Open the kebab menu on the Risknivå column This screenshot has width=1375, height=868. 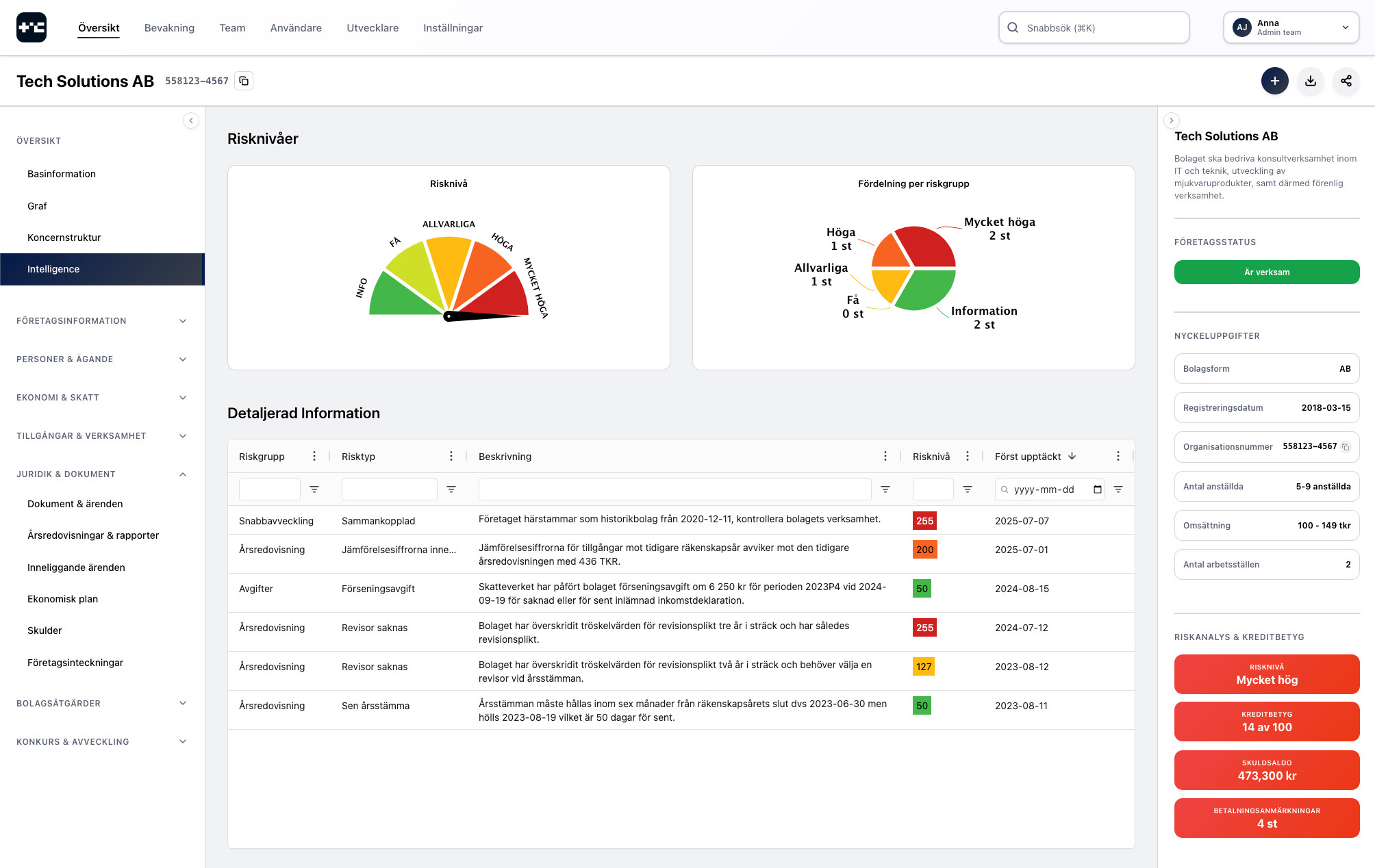[968, 455]
